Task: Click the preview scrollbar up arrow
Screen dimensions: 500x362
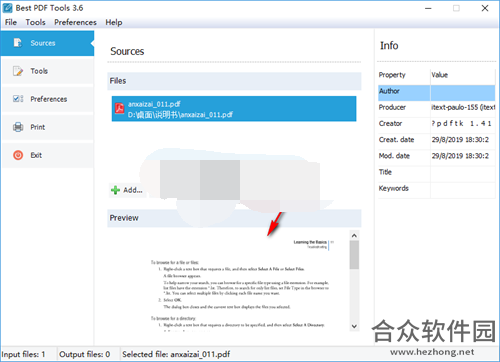Action: point(354,235)
